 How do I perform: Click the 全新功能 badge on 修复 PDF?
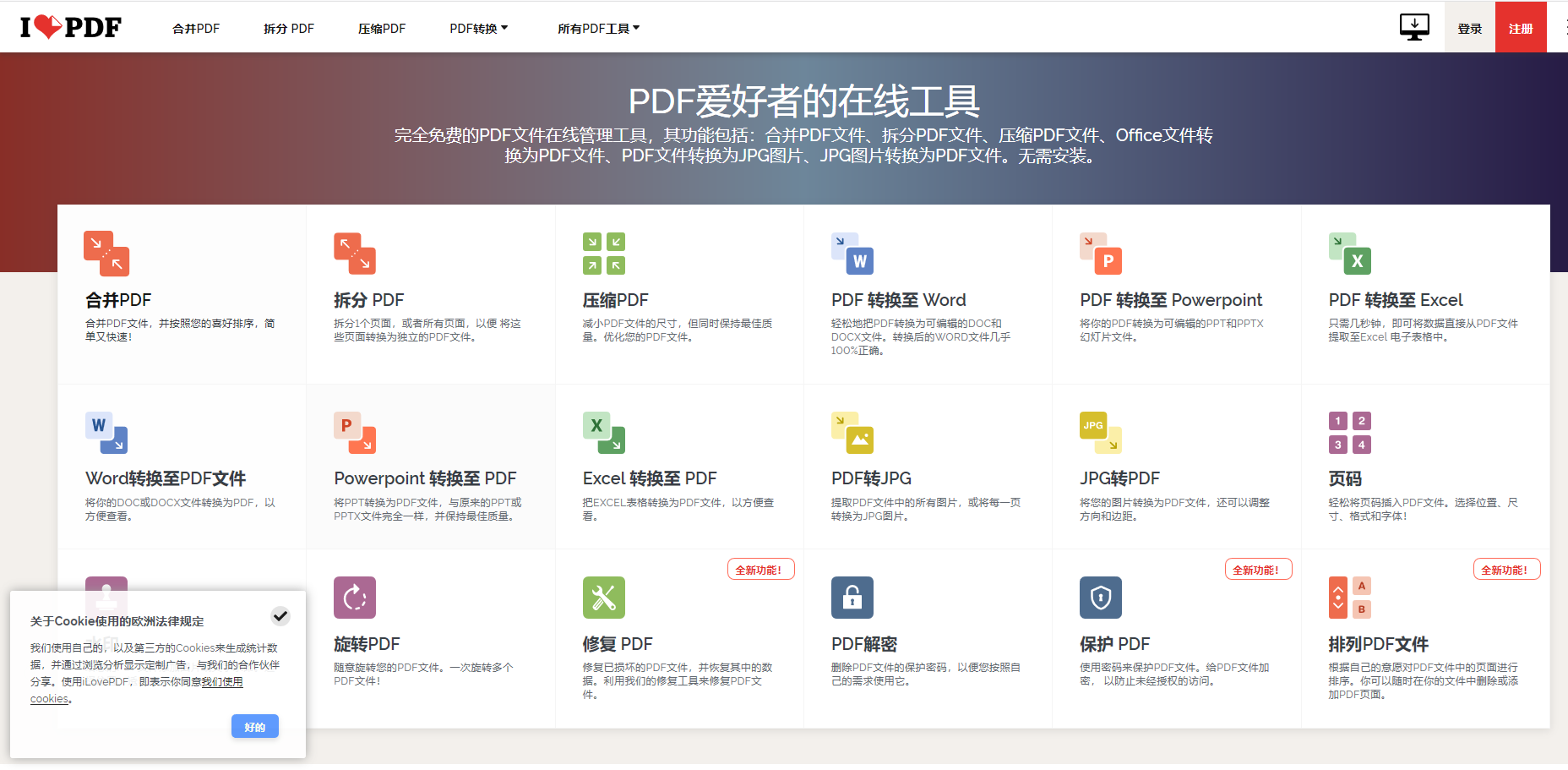coord(760,570)
